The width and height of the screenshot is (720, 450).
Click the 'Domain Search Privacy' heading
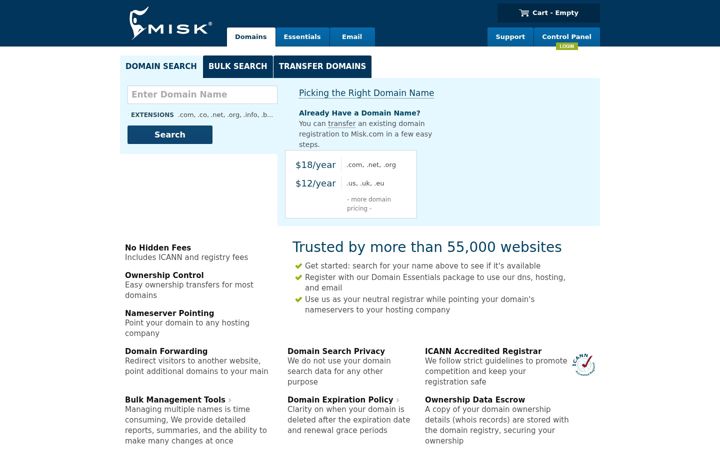point(336,351)
